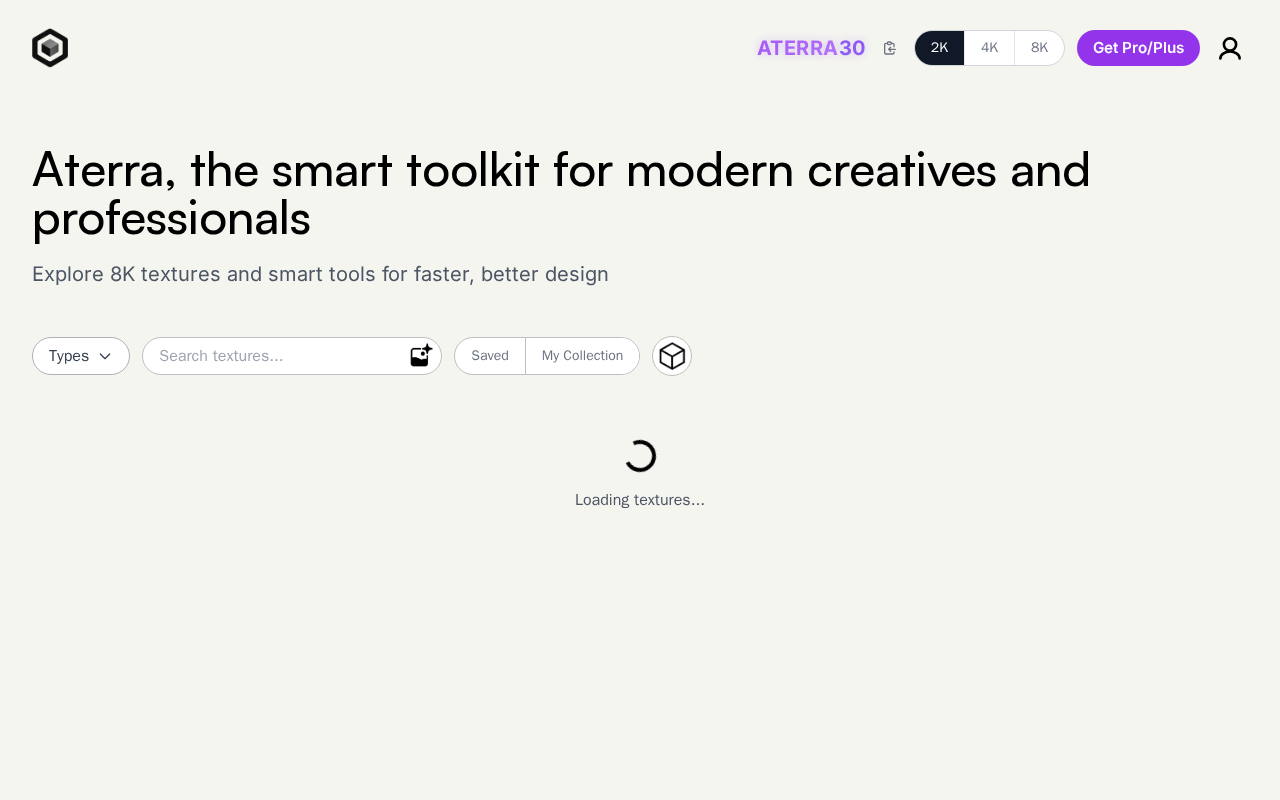This screenshot has height=800, width=1280.
Task: Show the Saved textures tab
Action: (x=490, y=356)
